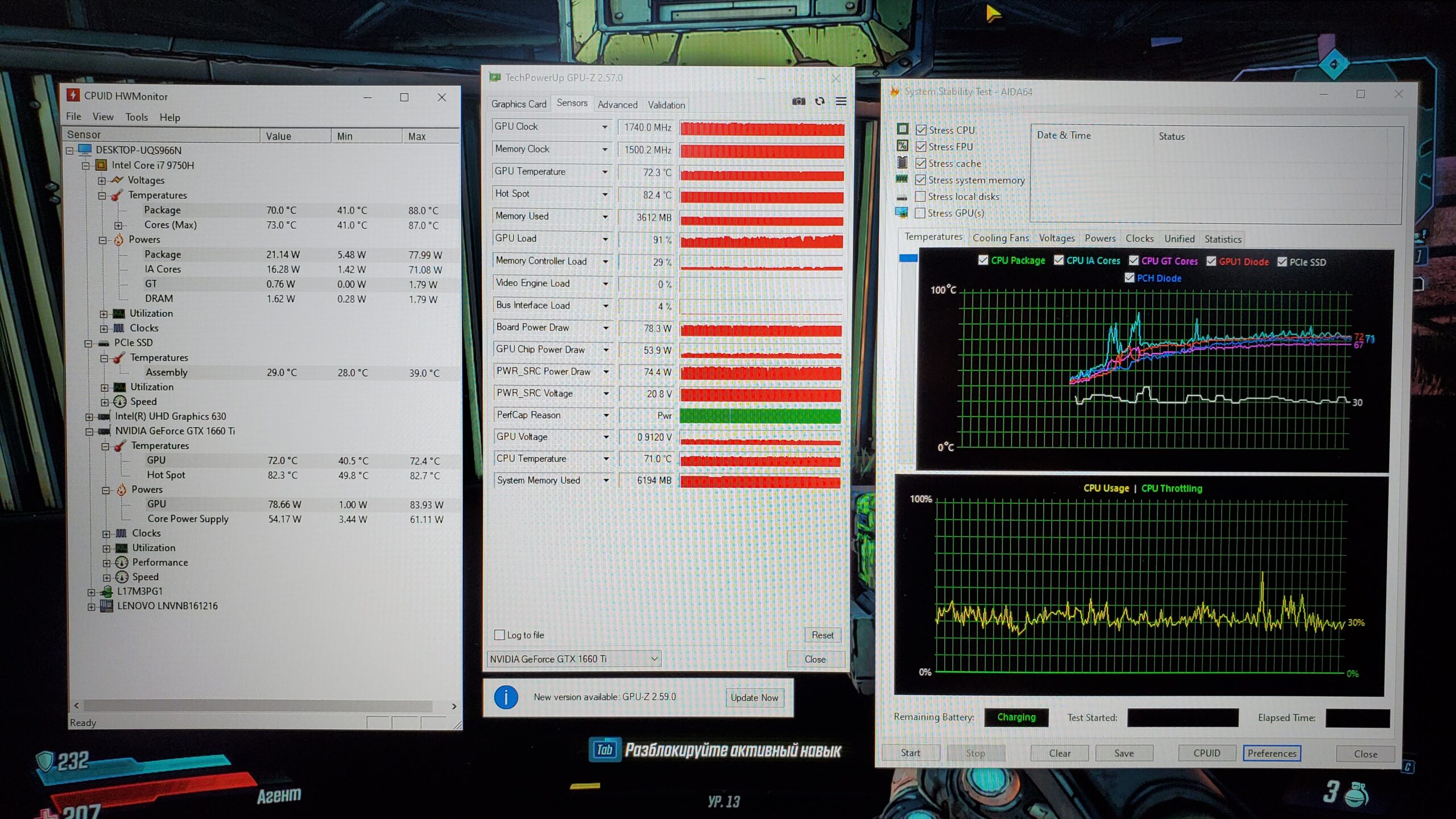
Task: Tick the Log to file checkbox
Action: (x=499, y=635)
